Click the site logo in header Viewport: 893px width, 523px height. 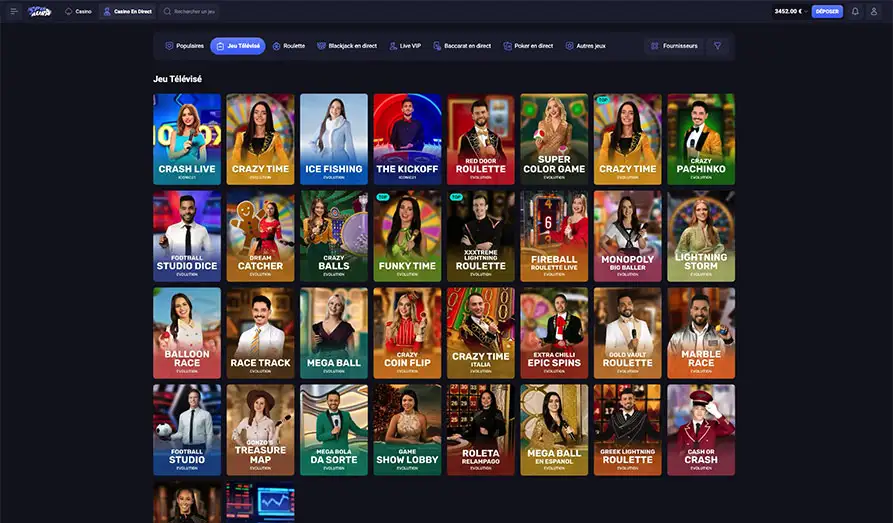(40, 11)
